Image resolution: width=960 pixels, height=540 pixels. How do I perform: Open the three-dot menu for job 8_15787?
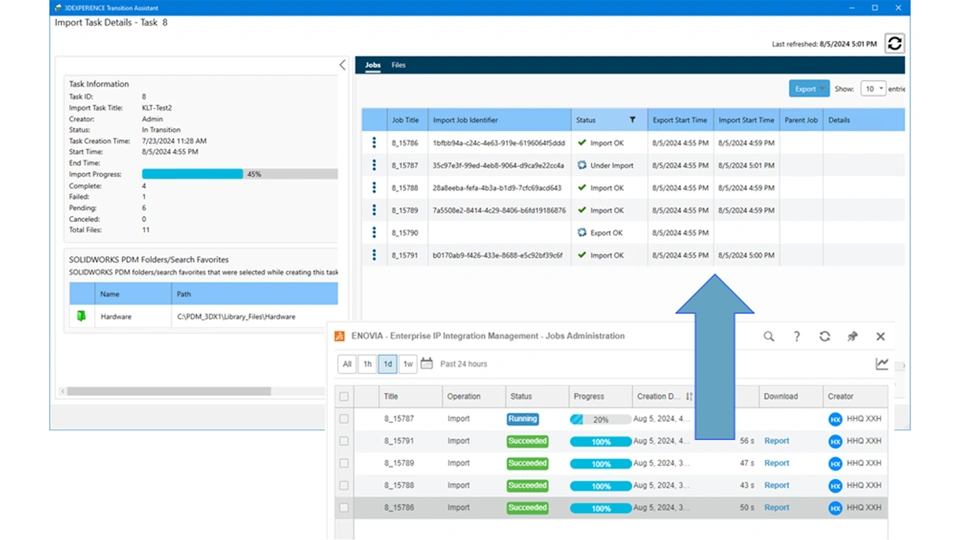click(374, 165)
